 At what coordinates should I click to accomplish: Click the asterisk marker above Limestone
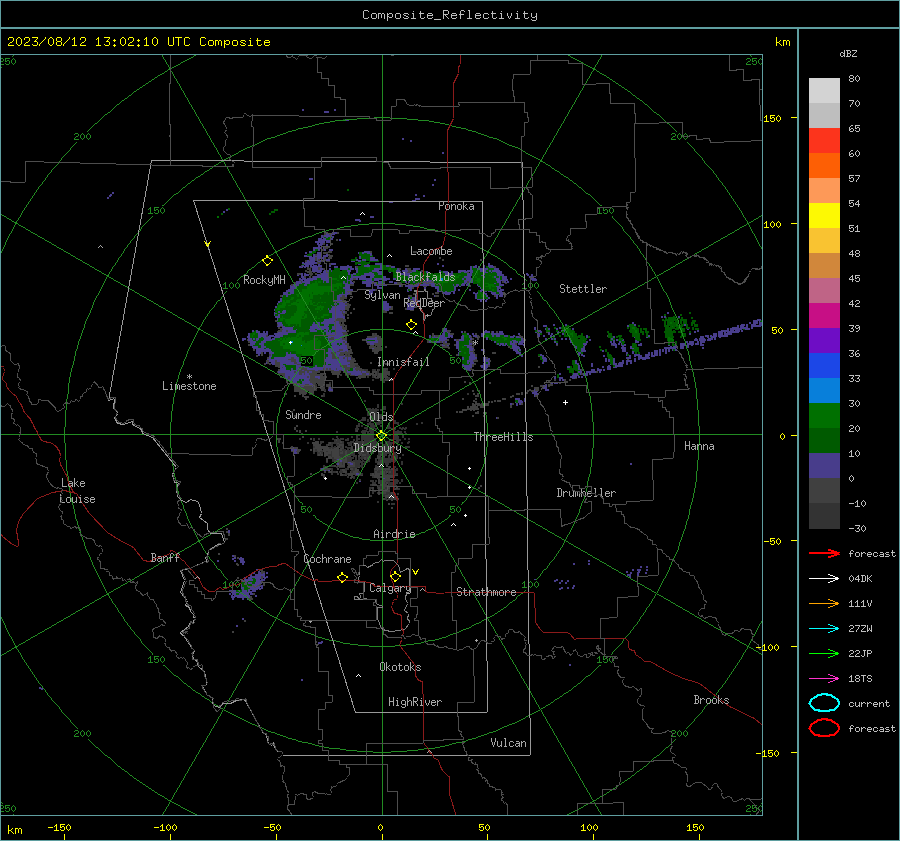click(x=189, y=377)
